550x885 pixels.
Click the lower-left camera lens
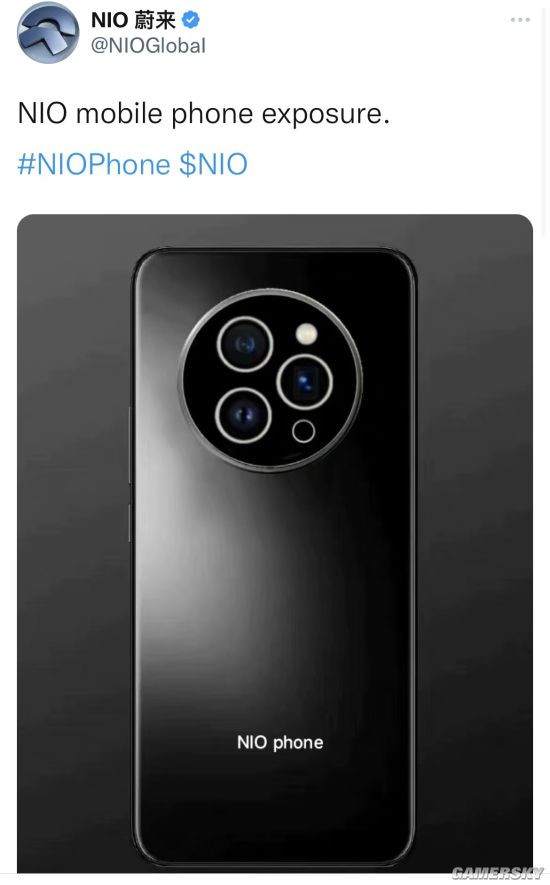coord(243,415)
